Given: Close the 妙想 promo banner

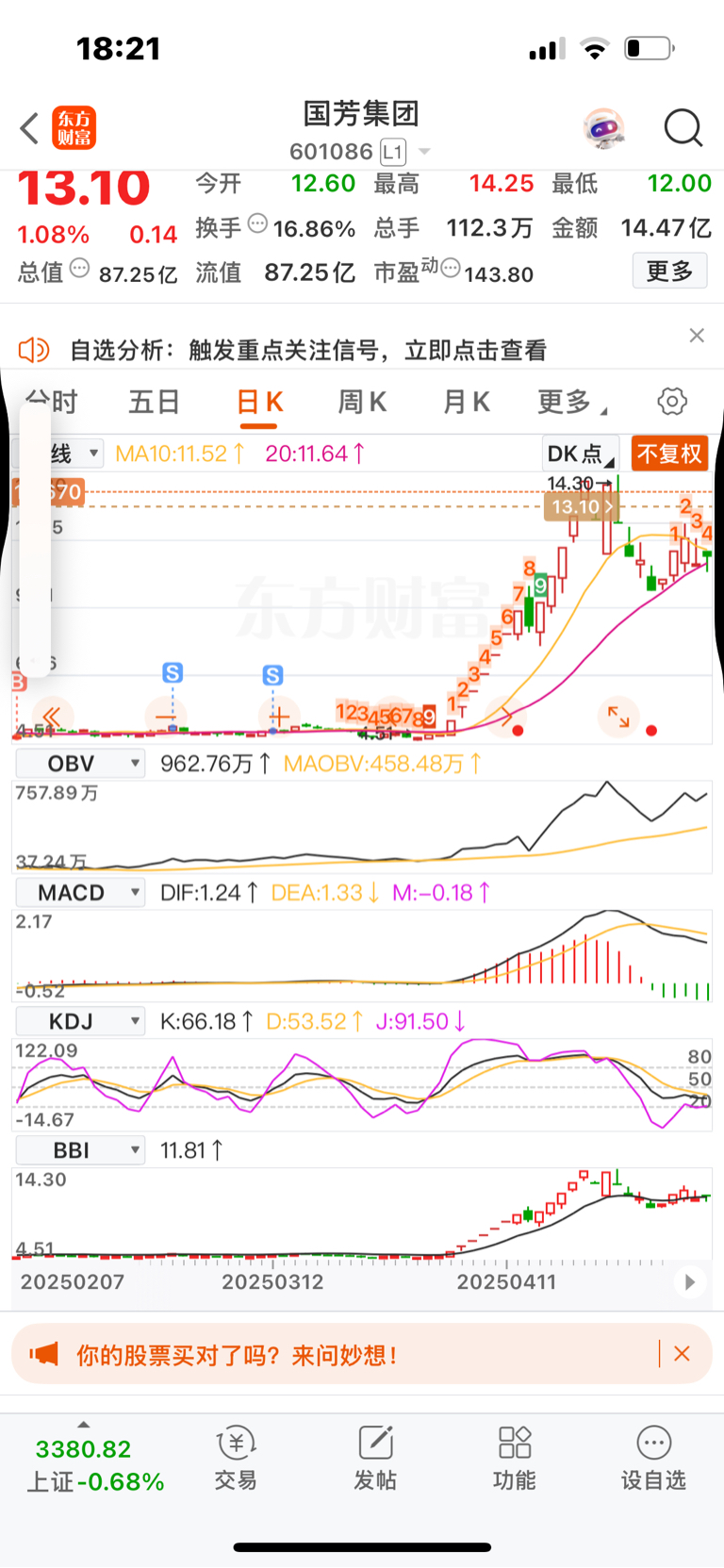Looking at the screenshot, I should [683, 1354].
